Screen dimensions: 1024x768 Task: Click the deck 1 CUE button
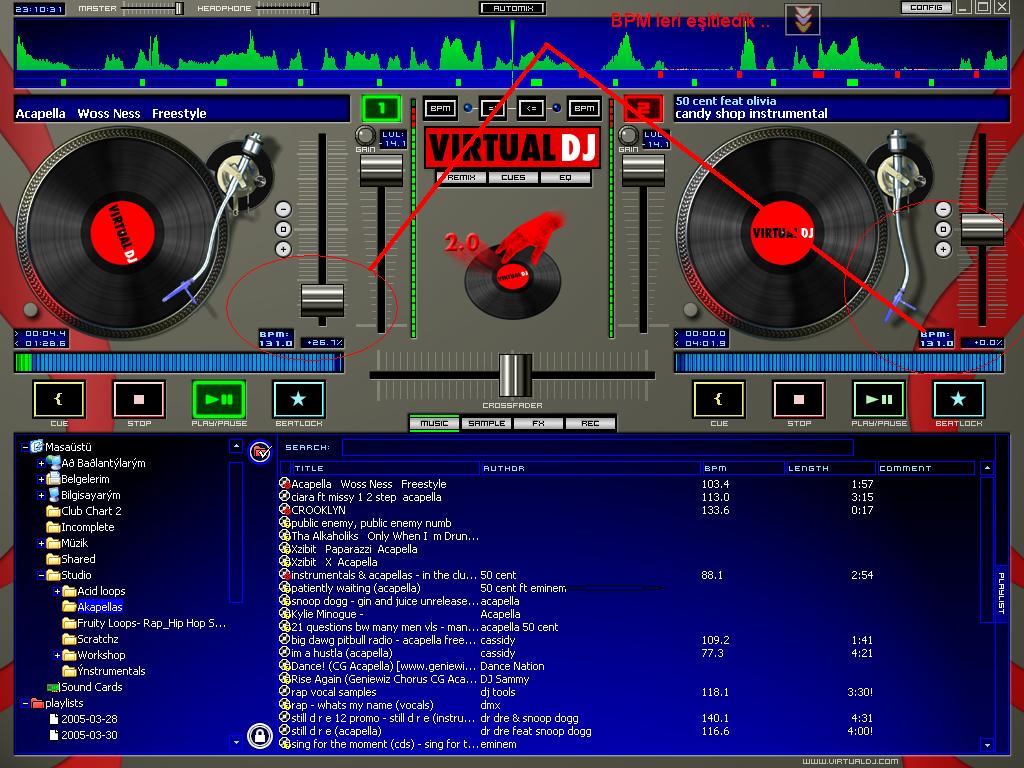[x=59, y=399]
